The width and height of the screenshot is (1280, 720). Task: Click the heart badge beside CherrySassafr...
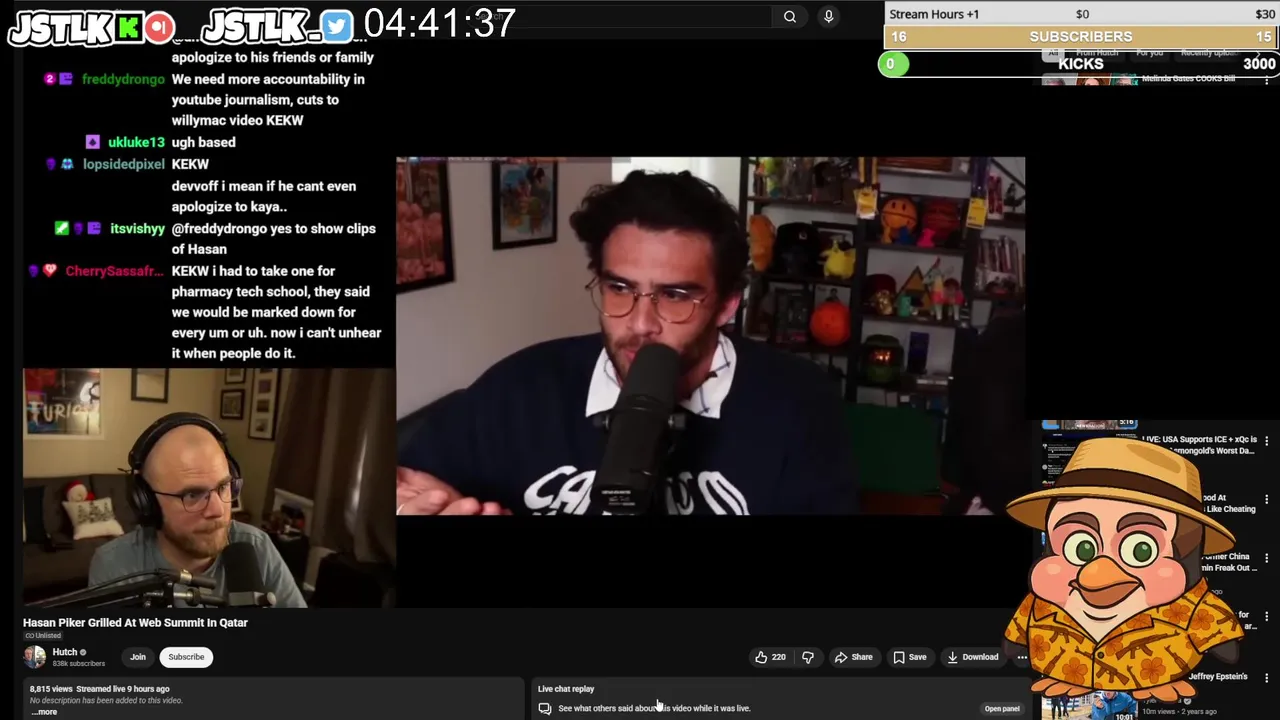pyautogui.click(x=50, y=271)
